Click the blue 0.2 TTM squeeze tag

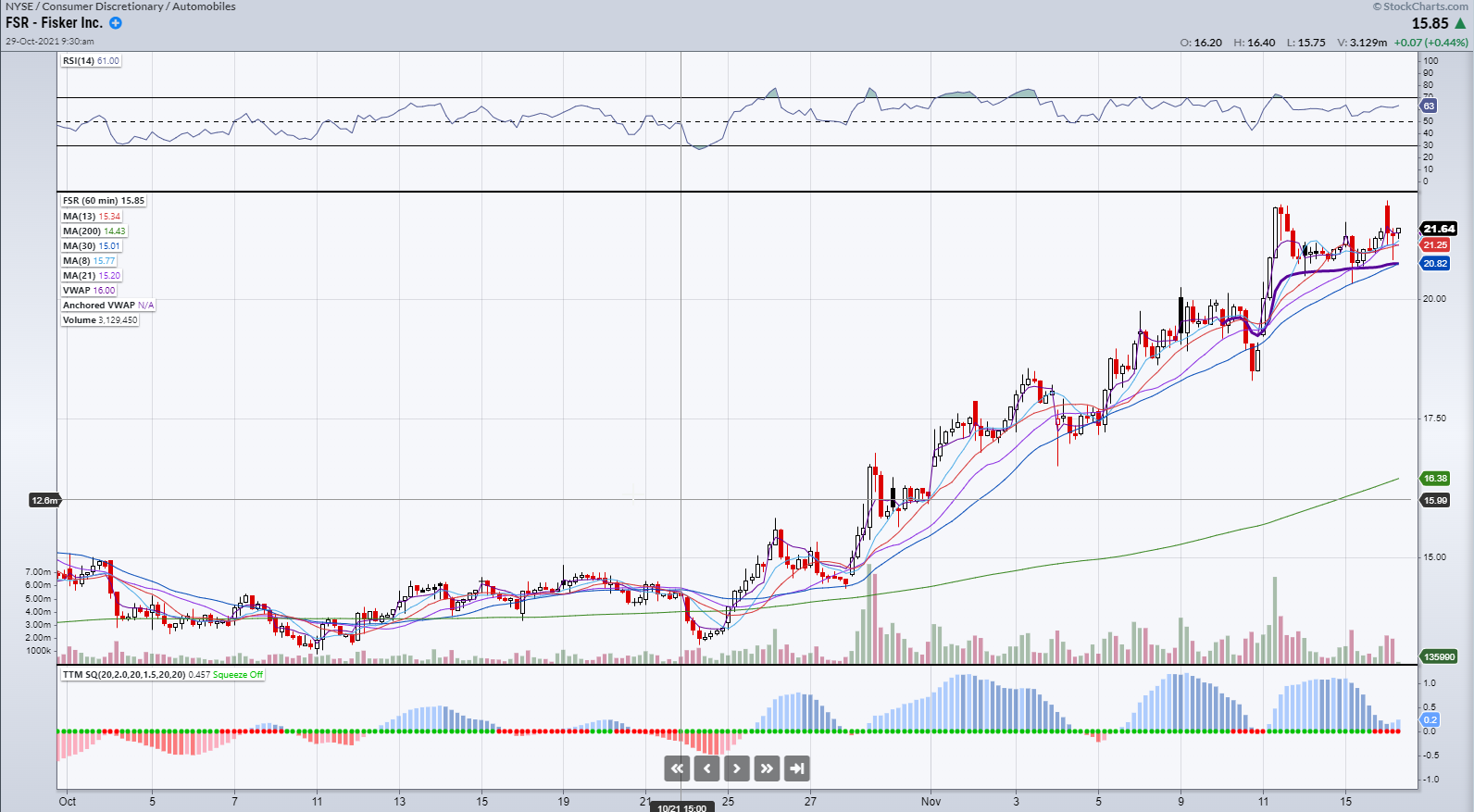click(x=1430, y=719)
